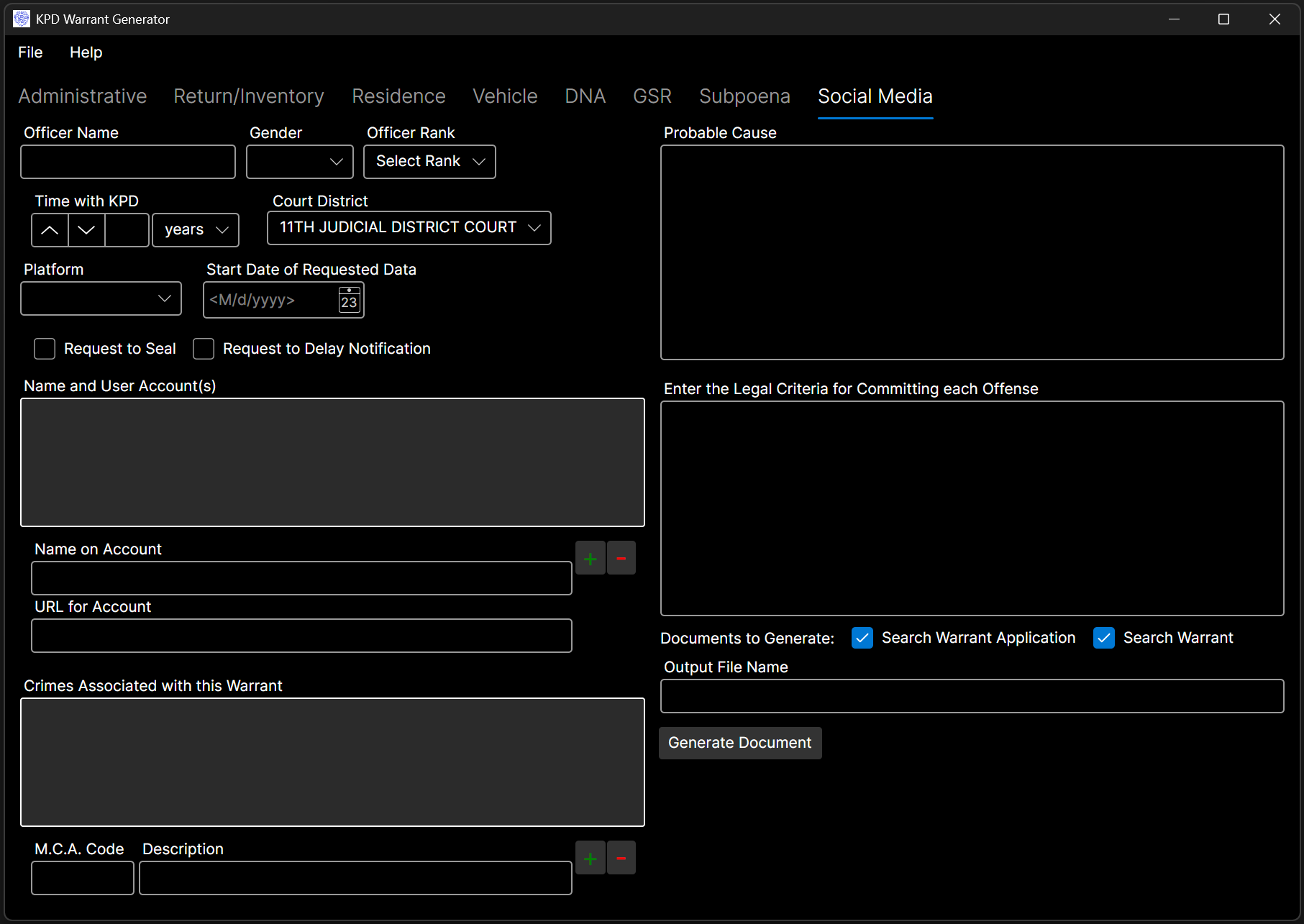Screen dimensions: 1304x924
Task: Click the Generate Document button
Action: pos(739,742)
